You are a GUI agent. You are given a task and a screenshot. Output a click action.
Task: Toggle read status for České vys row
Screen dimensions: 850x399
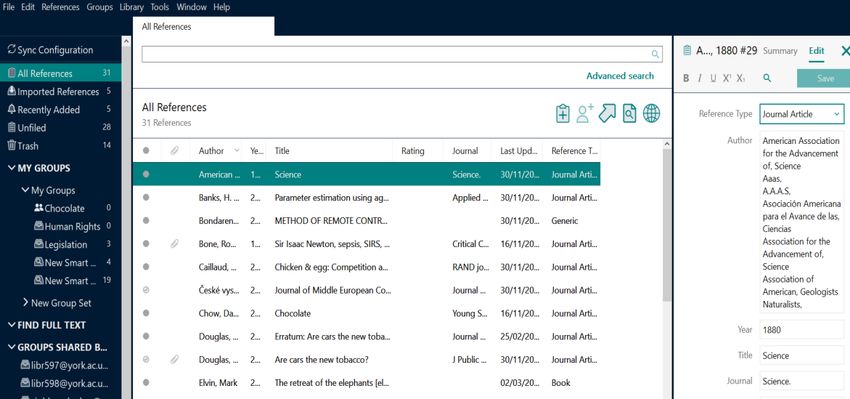click(x=146, y=290)
